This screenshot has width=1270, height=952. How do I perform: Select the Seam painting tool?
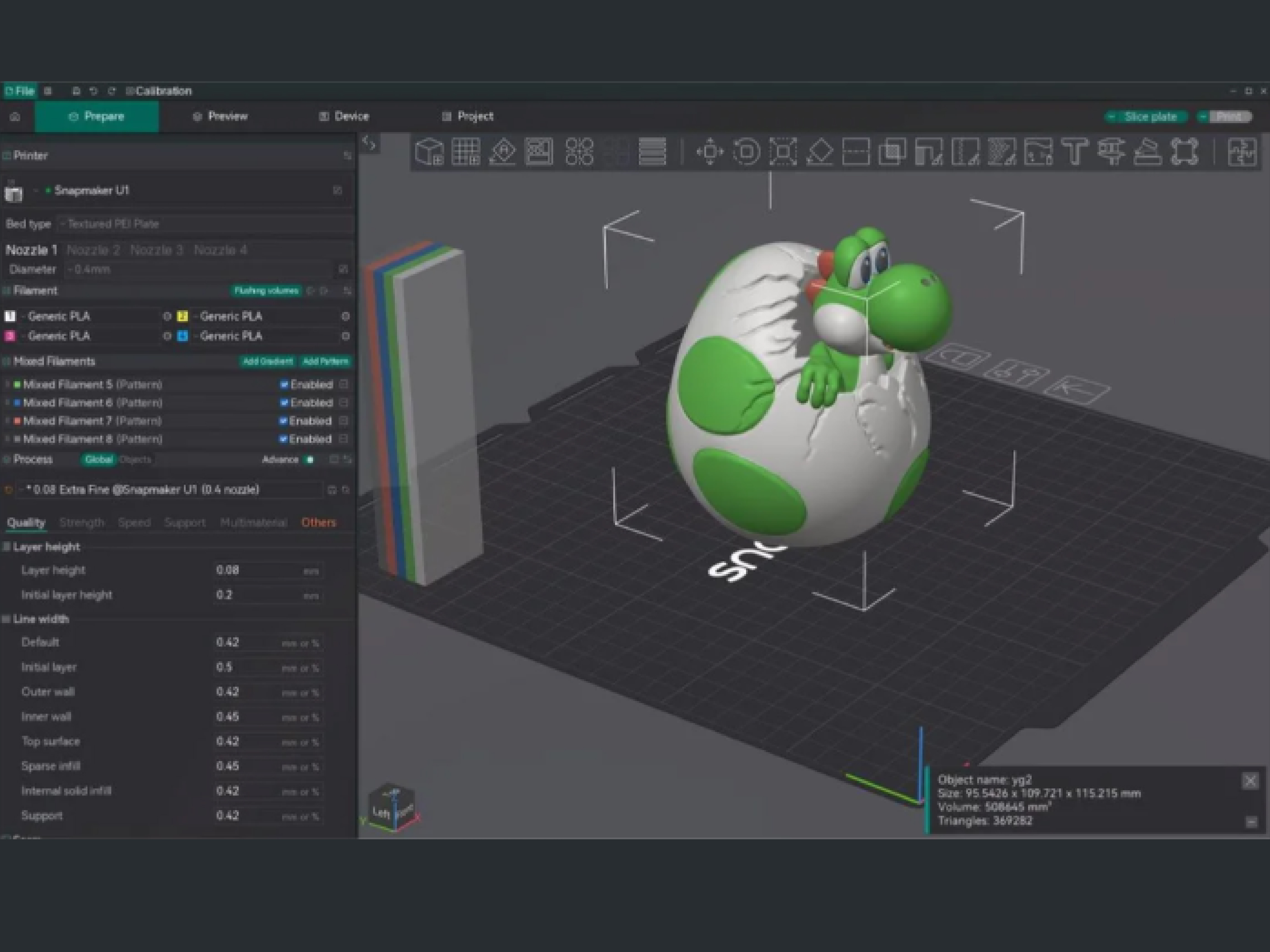966,151
